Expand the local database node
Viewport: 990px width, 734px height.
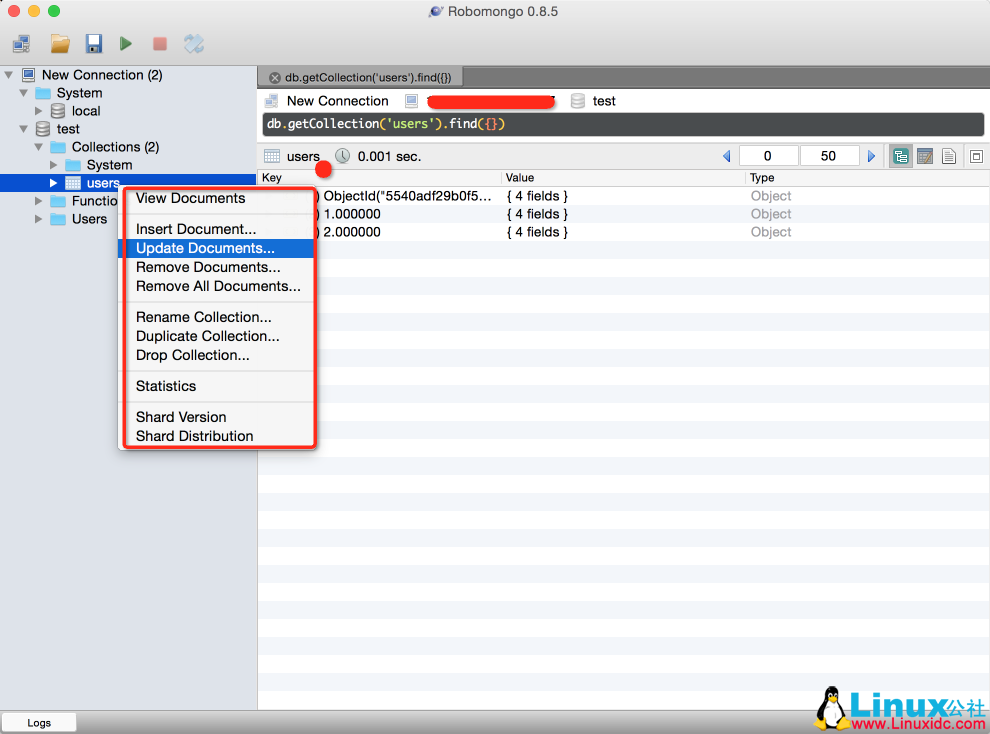39,111
